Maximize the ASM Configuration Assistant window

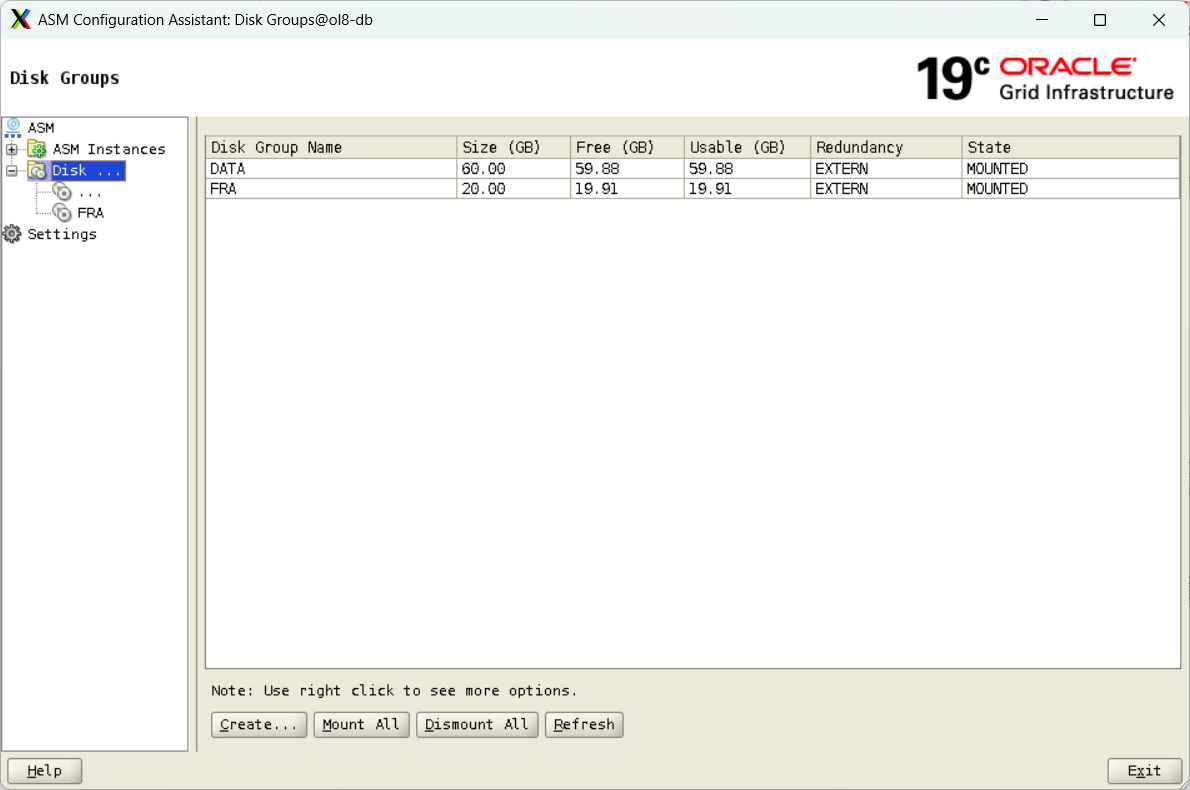(x=1100, y=20)
